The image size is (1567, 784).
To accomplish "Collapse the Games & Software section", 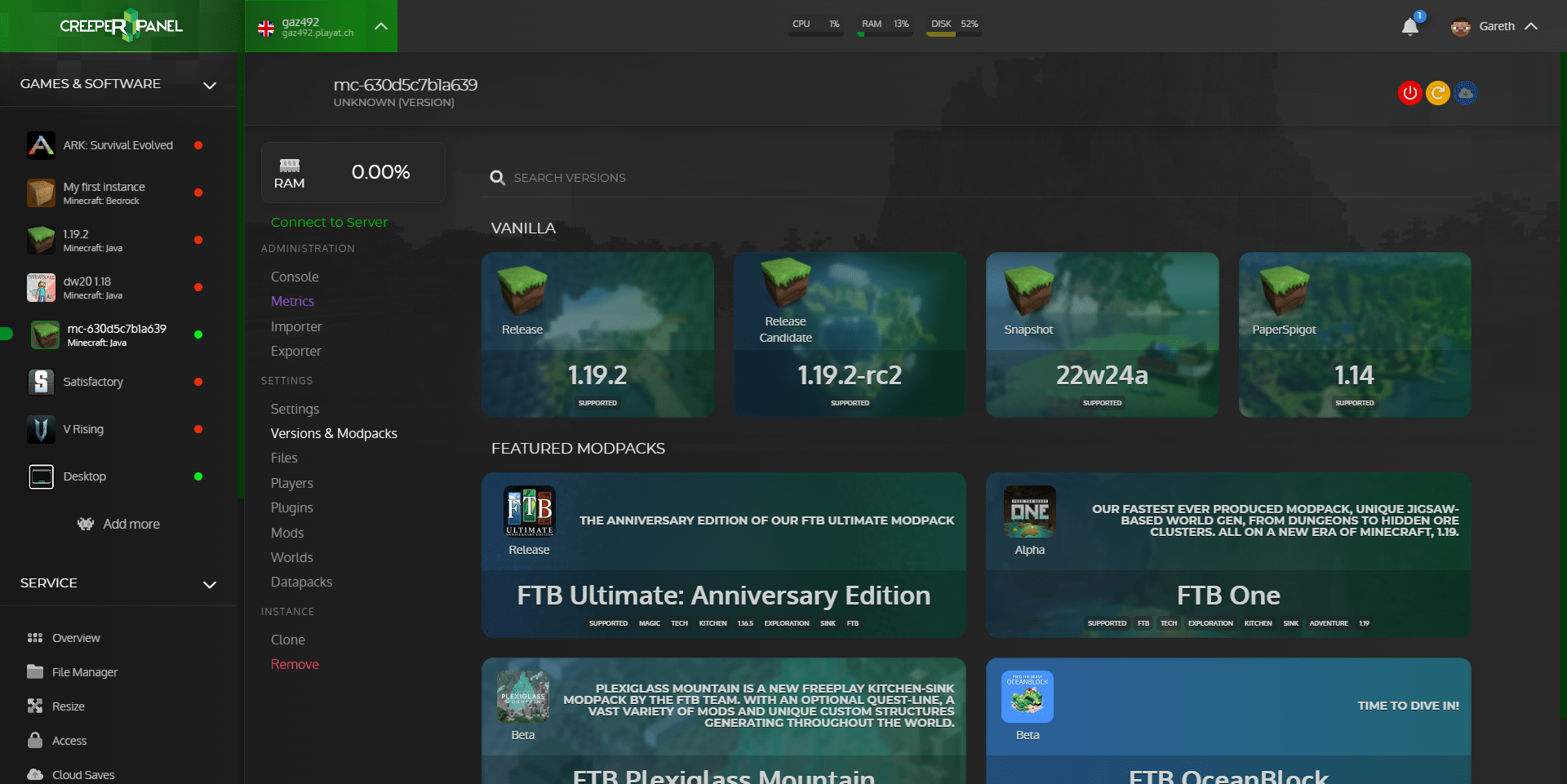I will [x=210, y=85].
